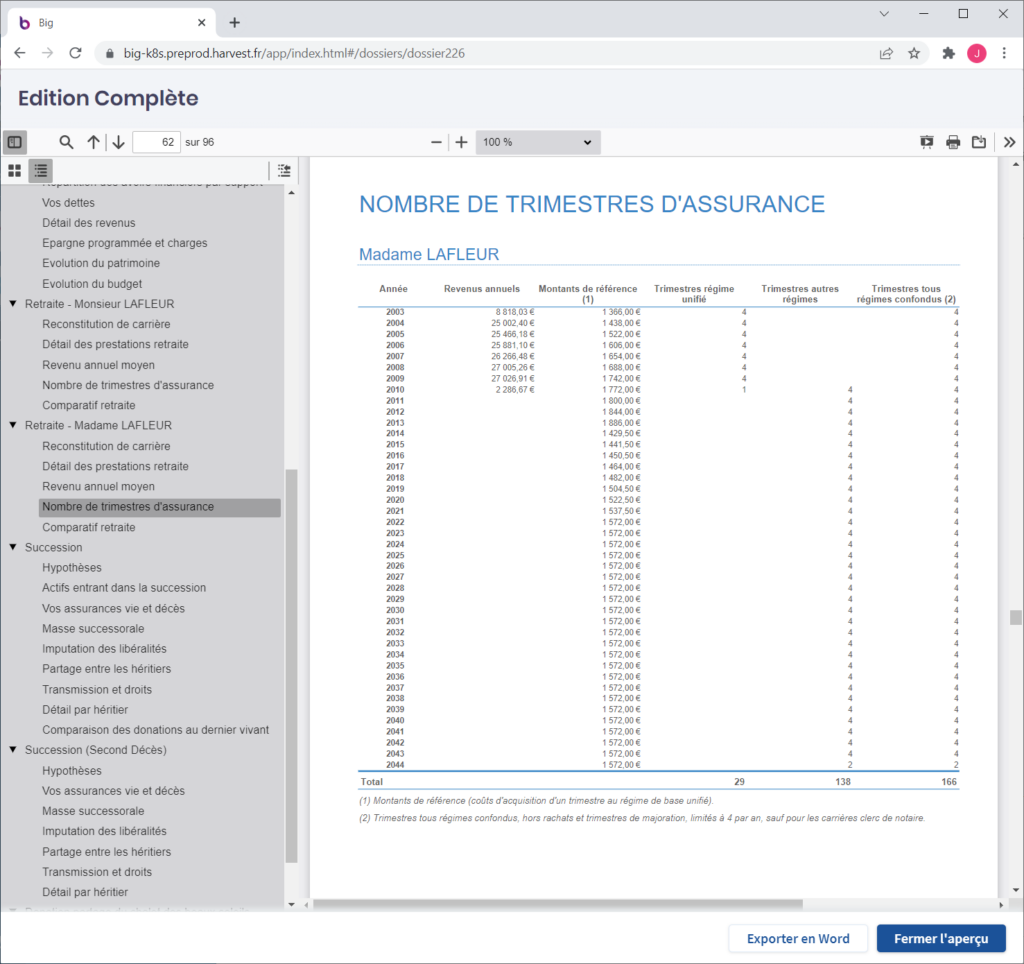Viewport: 1024px width, 964px height.
Task: Show the document outline view
Action: coord(40,170)
